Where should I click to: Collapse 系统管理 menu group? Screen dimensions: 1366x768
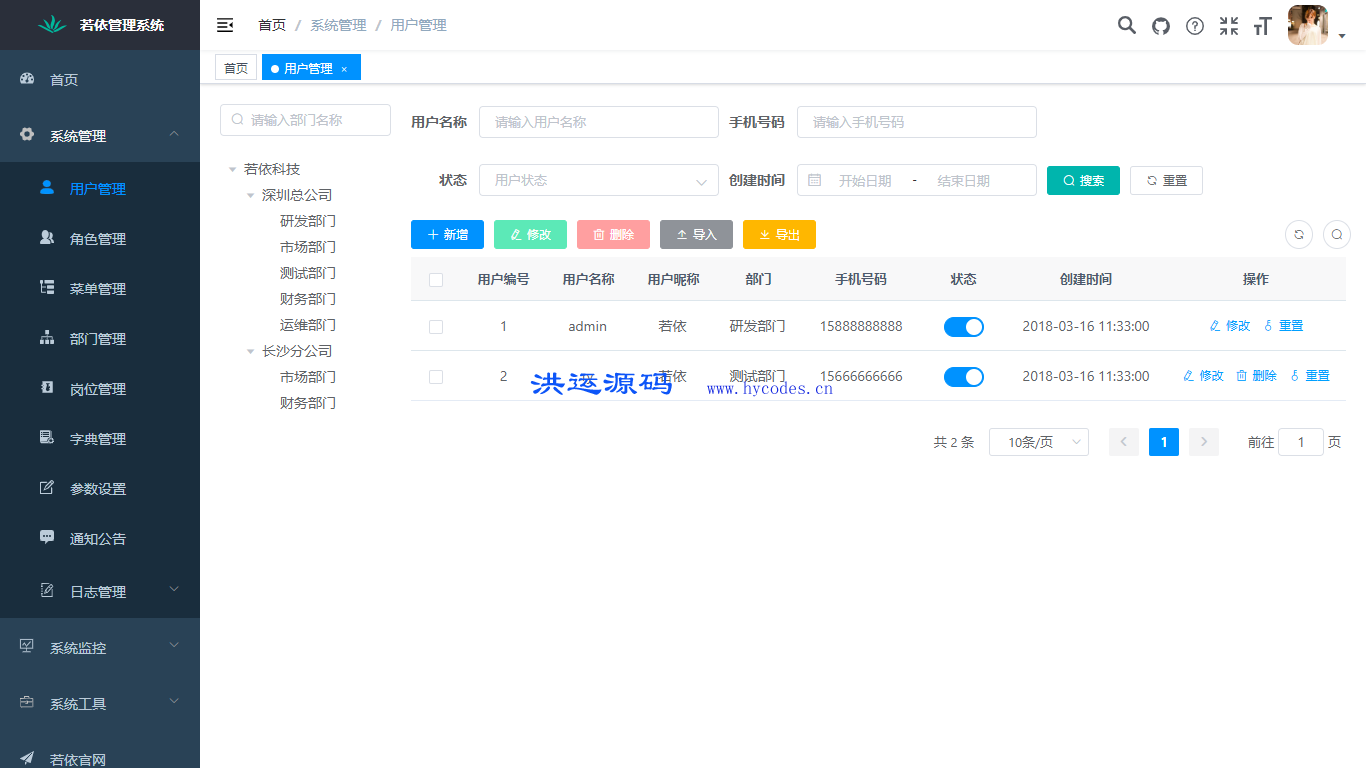100,135
